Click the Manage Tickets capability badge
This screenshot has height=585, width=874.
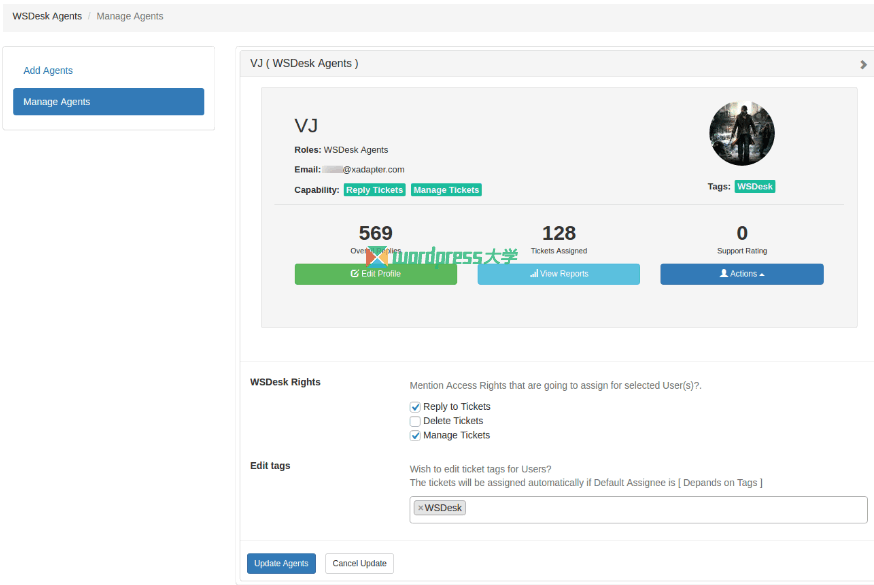tap(446, 190)
